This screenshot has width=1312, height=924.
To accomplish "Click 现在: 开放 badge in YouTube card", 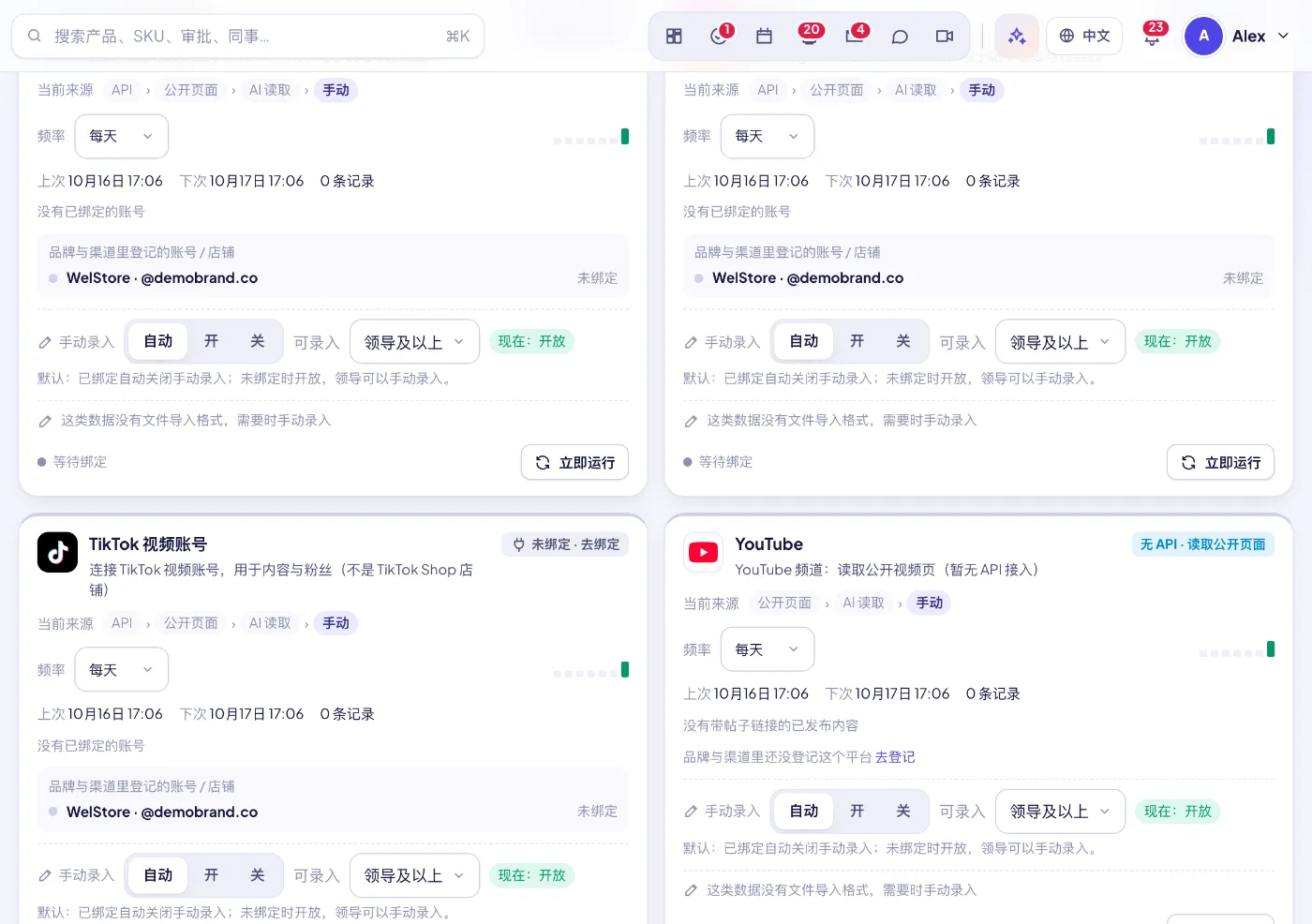I will coord(1178,812).
